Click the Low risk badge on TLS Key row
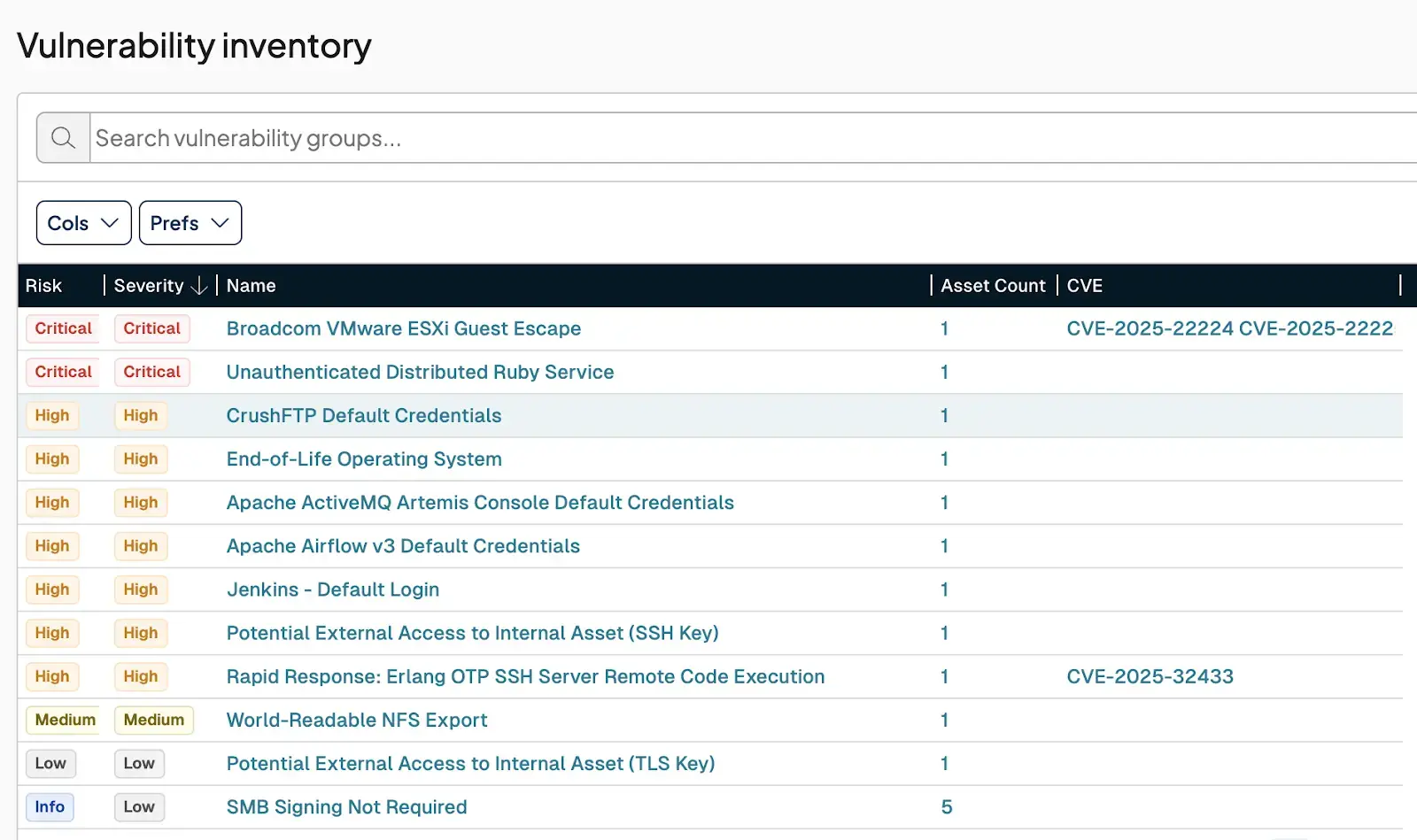Image resolution: width=1417 pixels, height=840 pixels. pyautogui.click(x=50, y=763)
